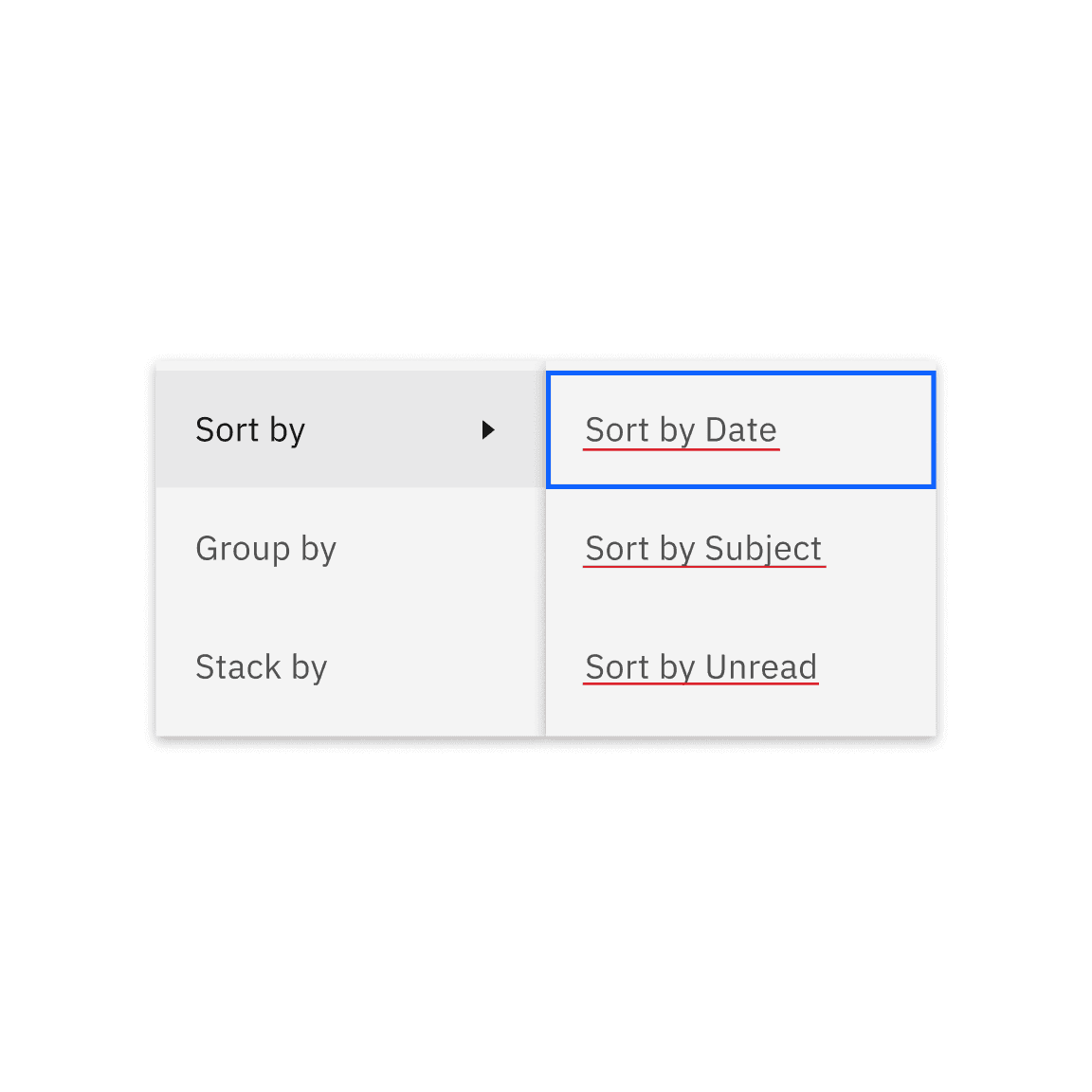The width and height of the screenshot is (1092, 1092).
Task: Click the highlighted top row of the menu
Action: (351, 429)
